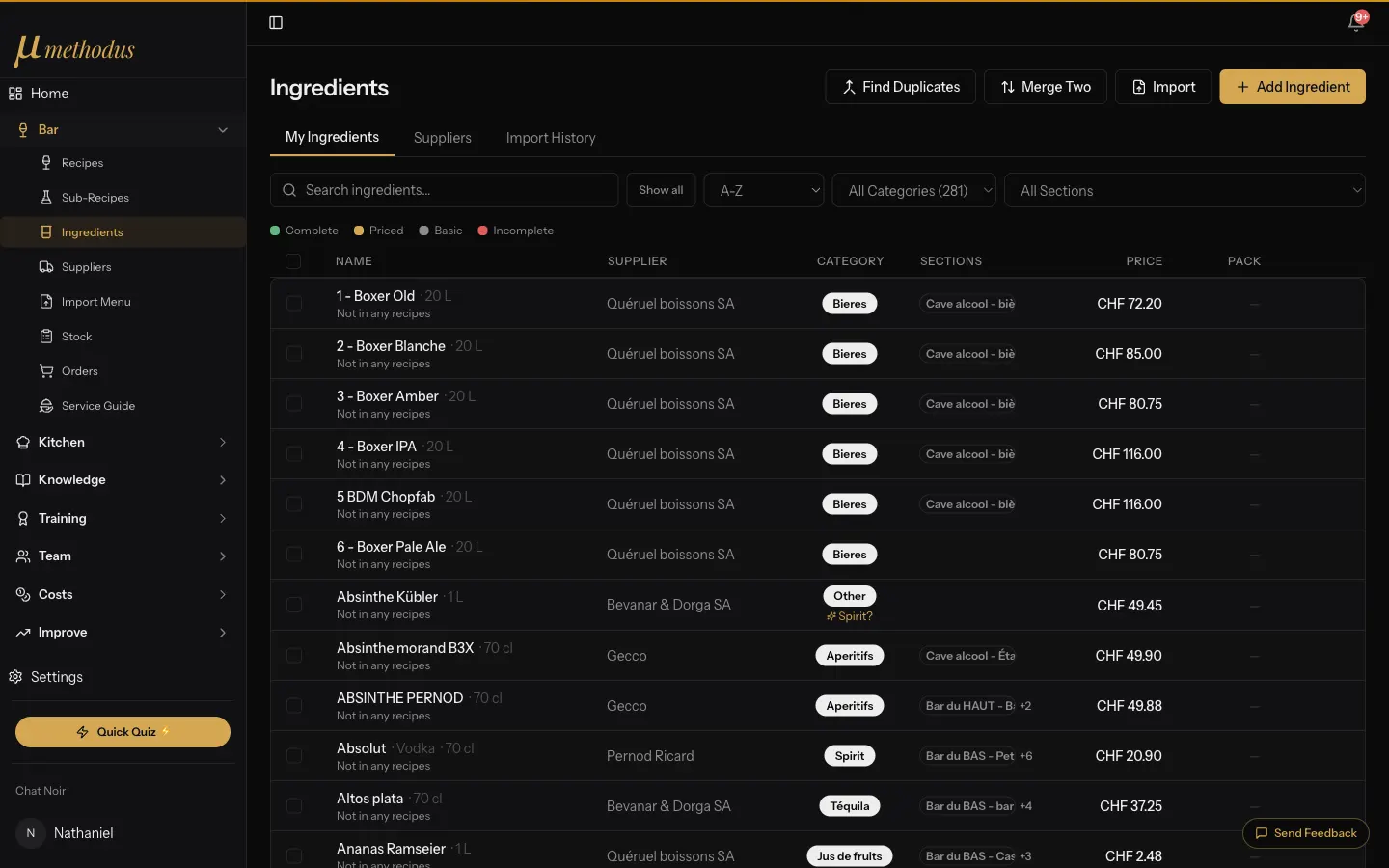
Task: Click the methodus logo
Action: tap(74, 49)
